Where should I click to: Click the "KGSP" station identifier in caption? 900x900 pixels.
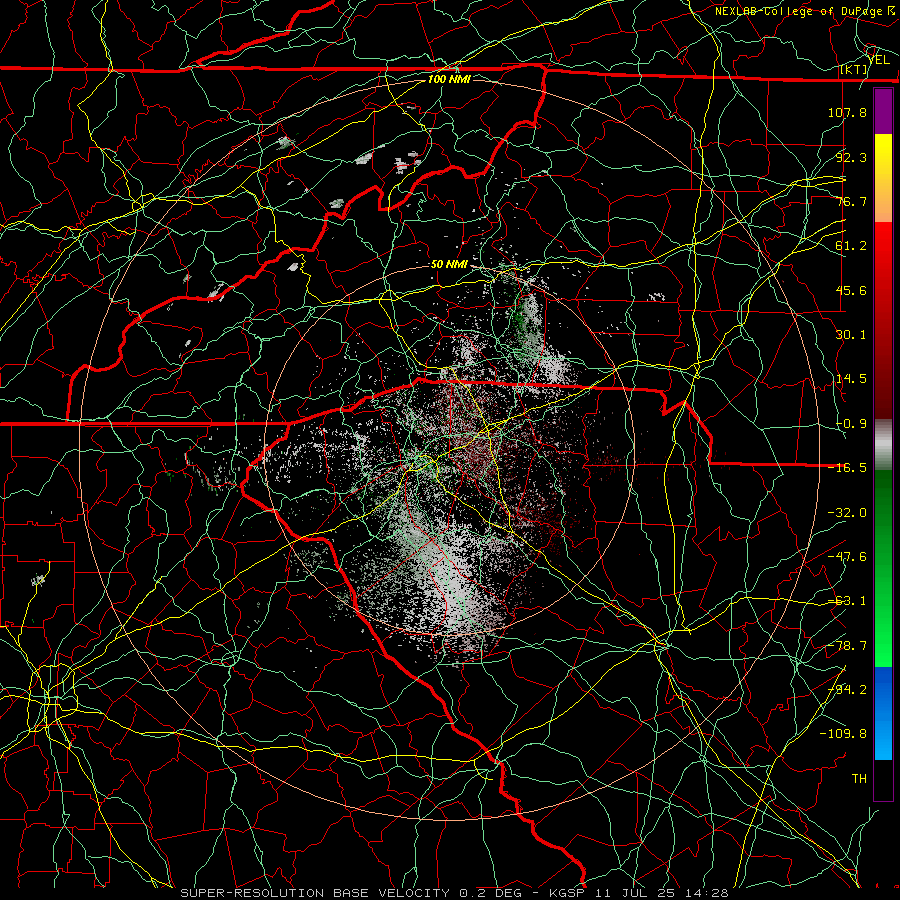(x=567, y=893)
